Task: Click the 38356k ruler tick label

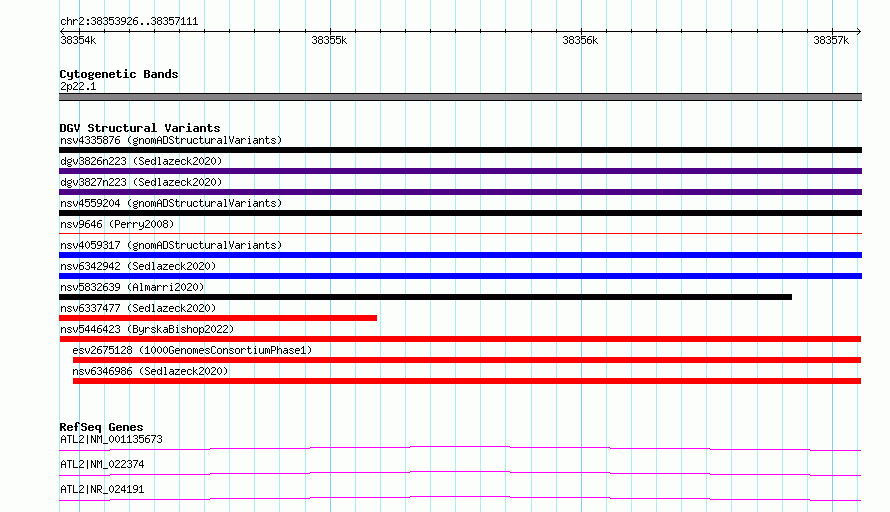Action: 580,40
